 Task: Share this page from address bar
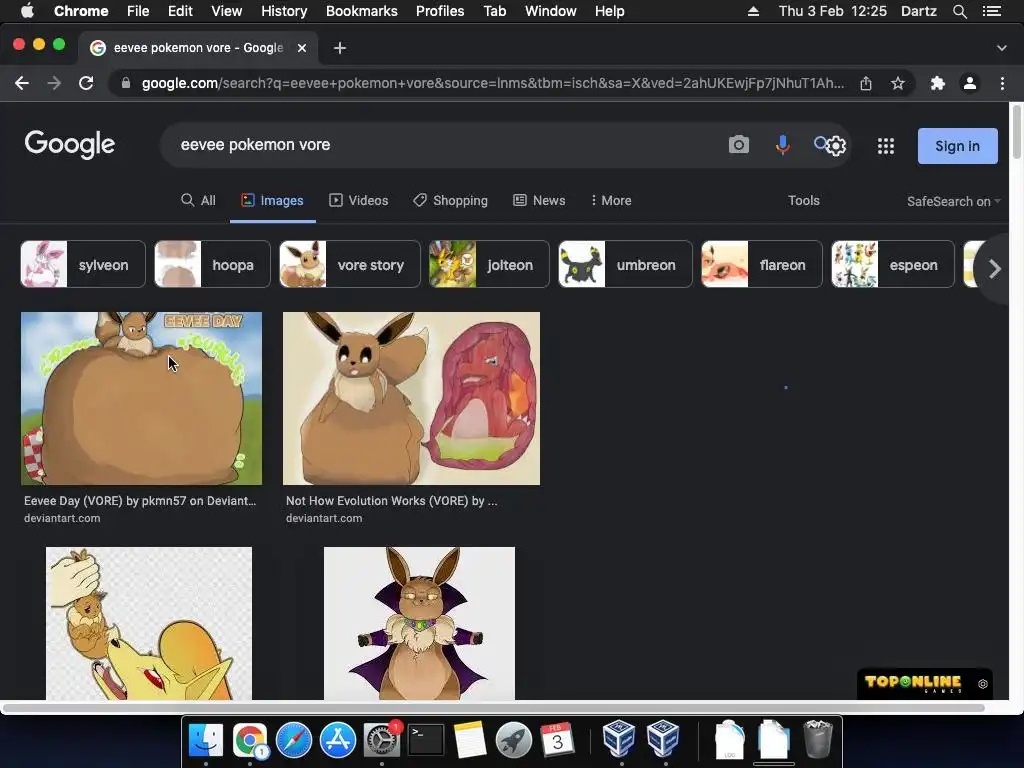(x=866, y=84)
